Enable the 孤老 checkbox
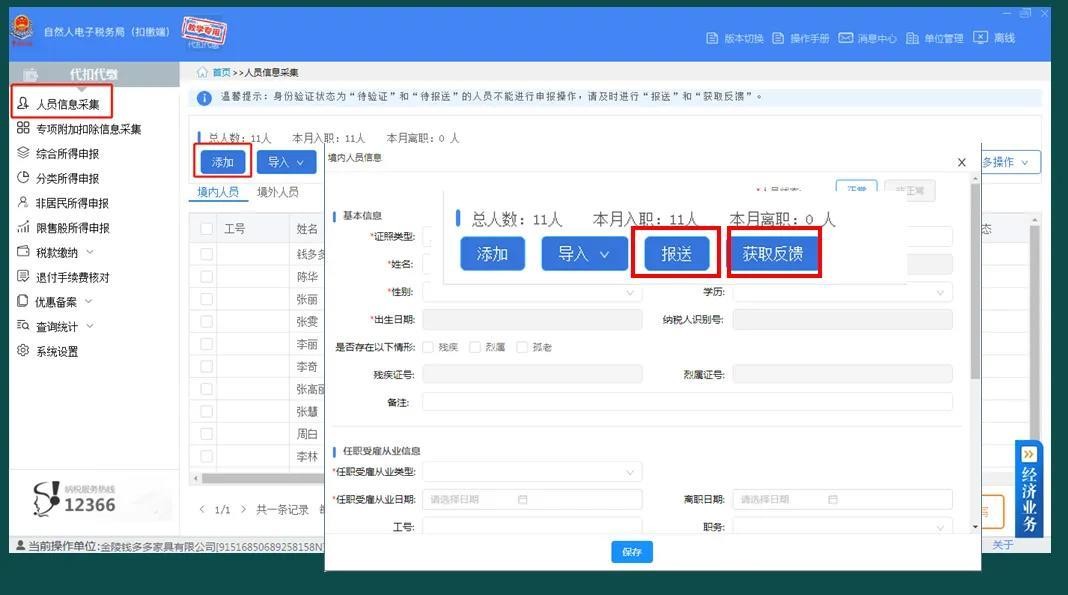1068x595 pixels. click(x=522, y=347)
